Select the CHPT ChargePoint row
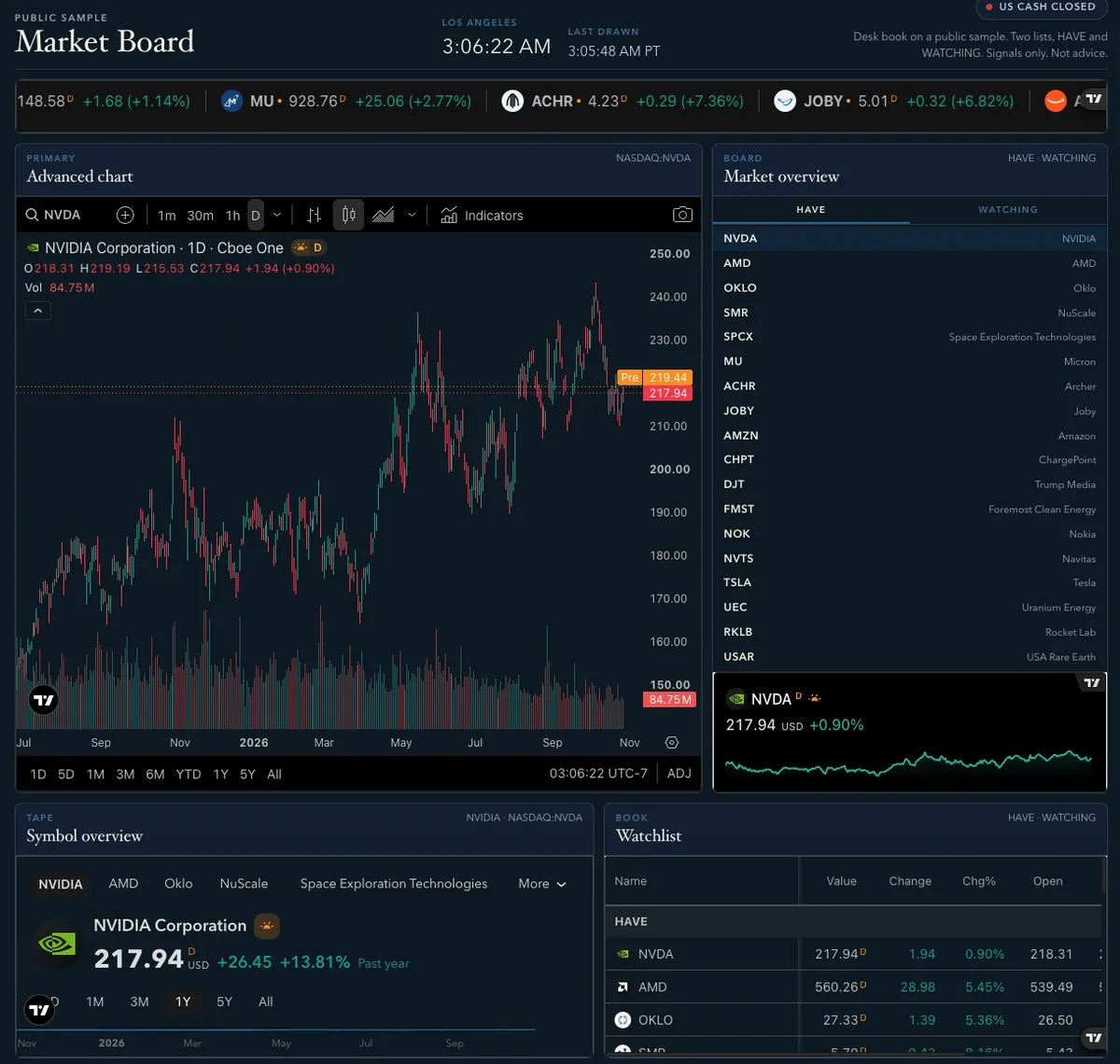Screen dimensions: 1120x1064 coord(910,460)
